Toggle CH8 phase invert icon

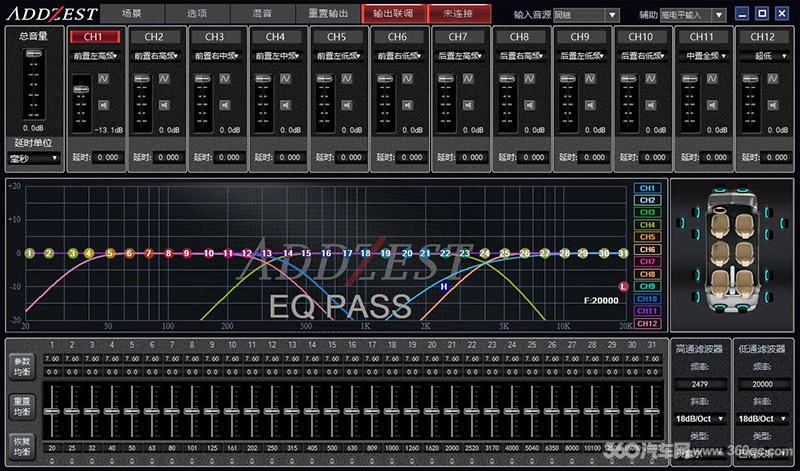[x=530, y=79]
